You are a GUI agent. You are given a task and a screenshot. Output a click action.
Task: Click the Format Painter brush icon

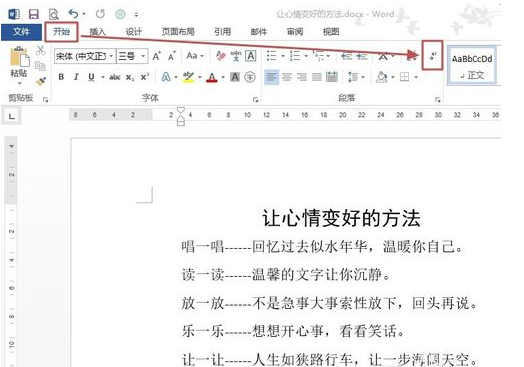point(40,81)
